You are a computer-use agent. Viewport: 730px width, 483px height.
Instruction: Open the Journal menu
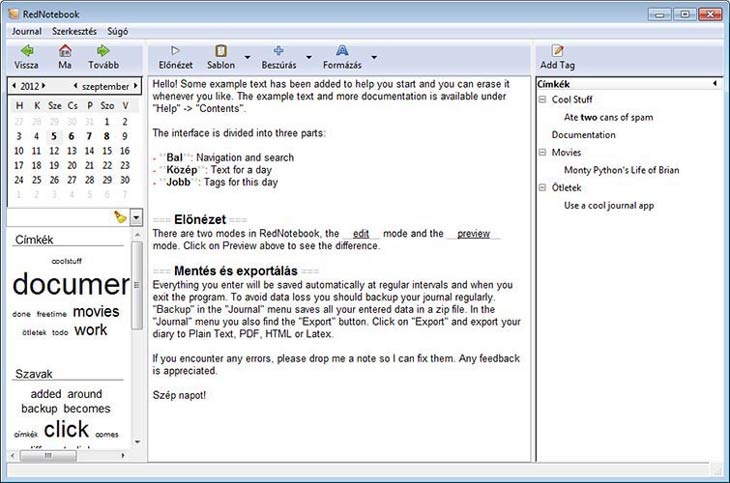[x=25, y=31]
